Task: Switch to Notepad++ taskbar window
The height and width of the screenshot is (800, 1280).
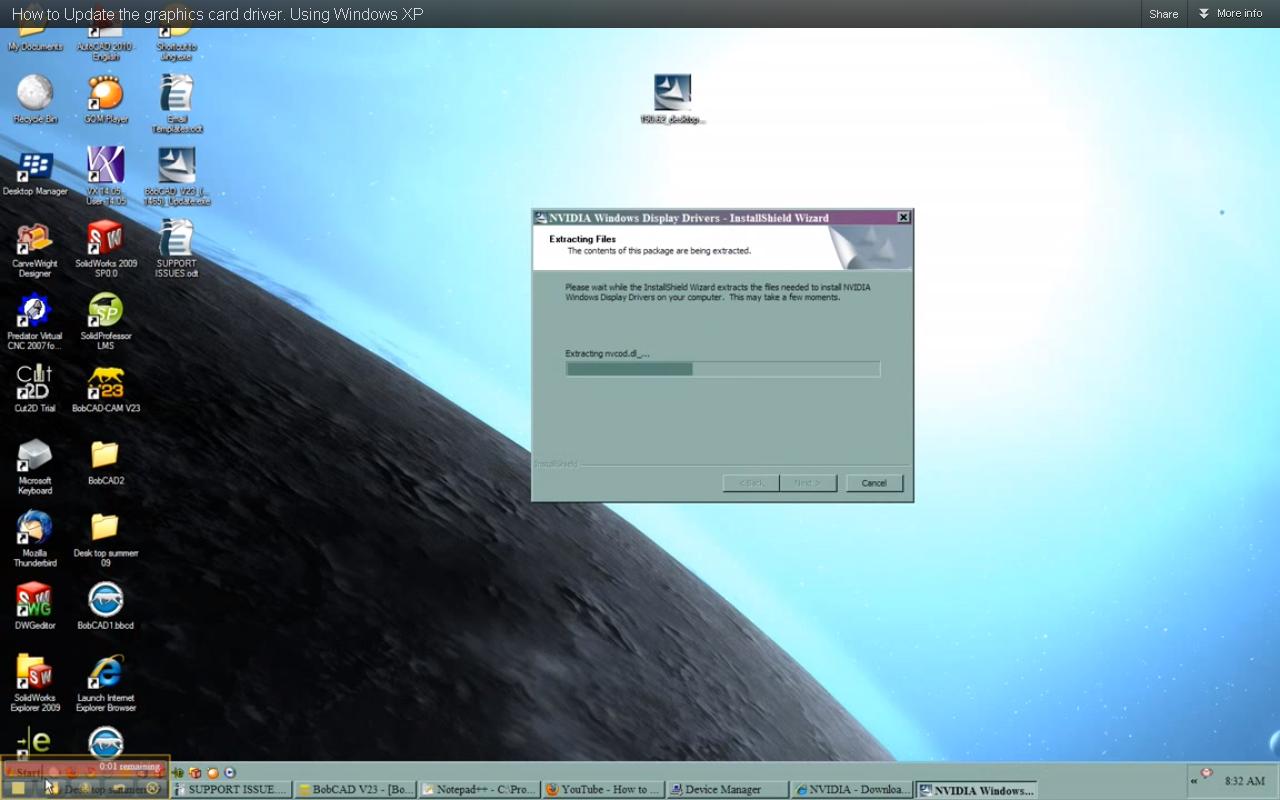Action: point(480,790)
